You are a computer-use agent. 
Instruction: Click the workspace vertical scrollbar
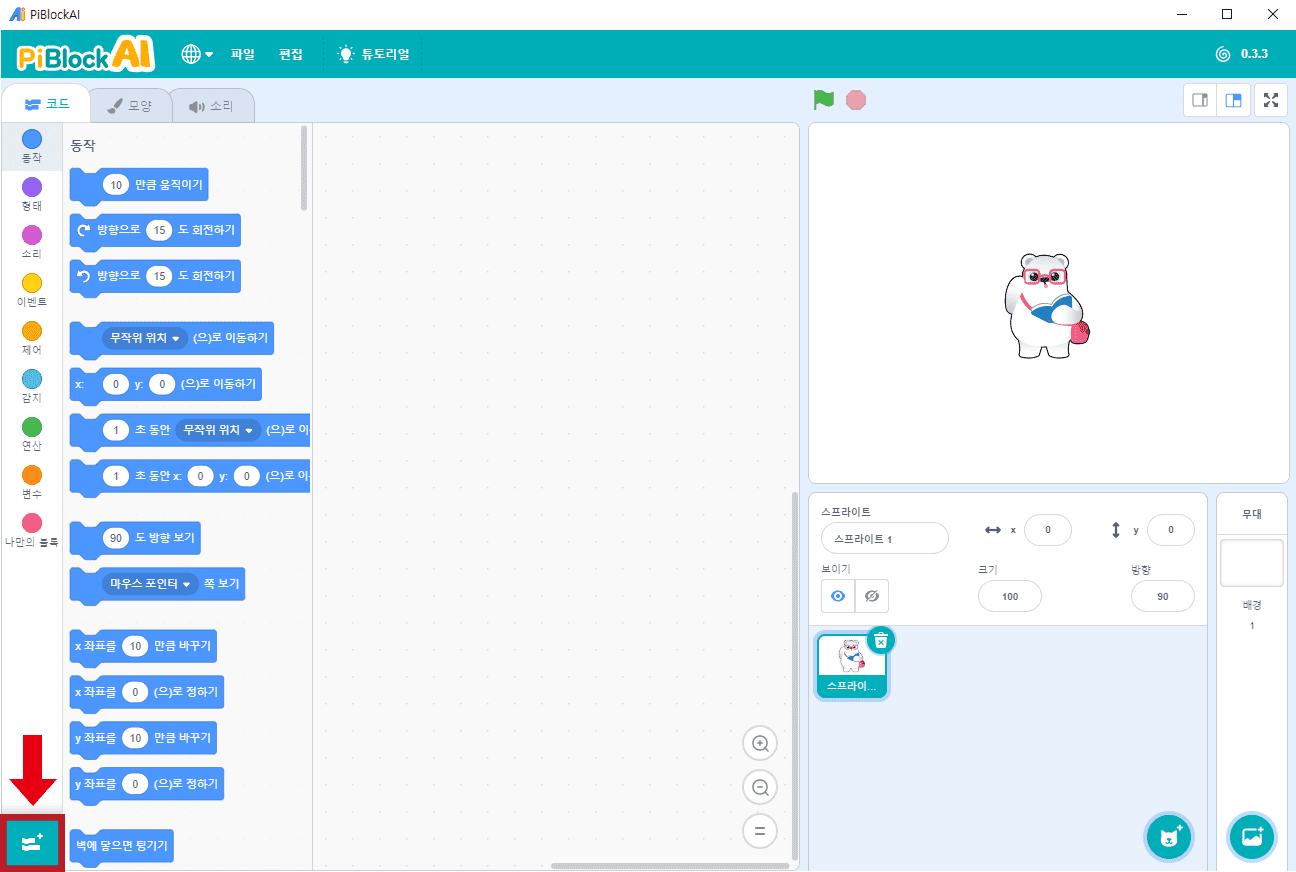pos(795,675)
